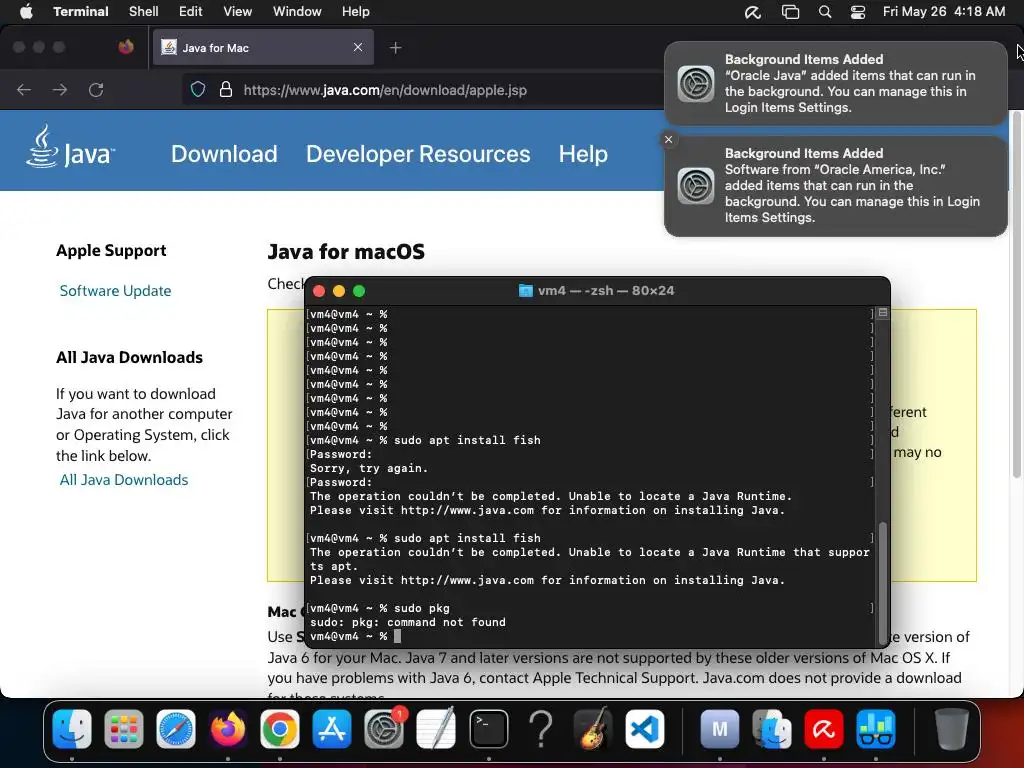Close the Java for Mac tab
Screen dimensions: 1024x768
coord(358,47)
